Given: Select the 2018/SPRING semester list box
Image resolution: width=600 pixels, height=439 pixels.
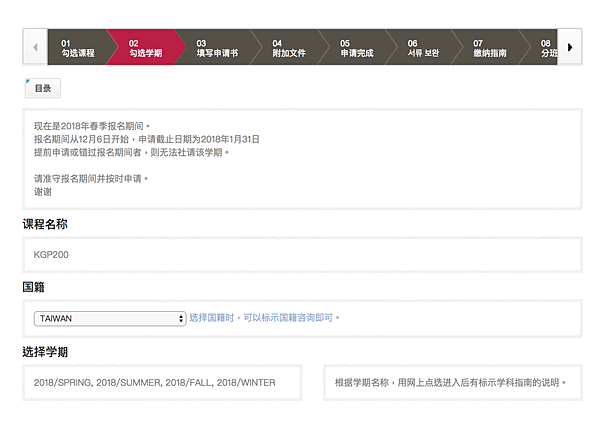Looking at the screenshot, I should tap(162, 383).
